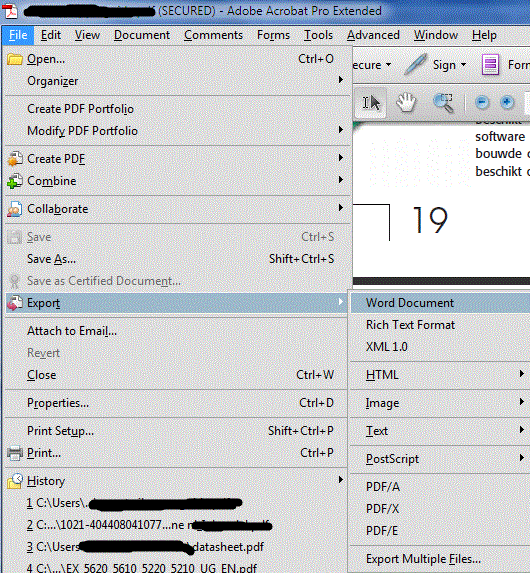Choose Attach to Email...

pyautogui.click(x=176, y=331)
